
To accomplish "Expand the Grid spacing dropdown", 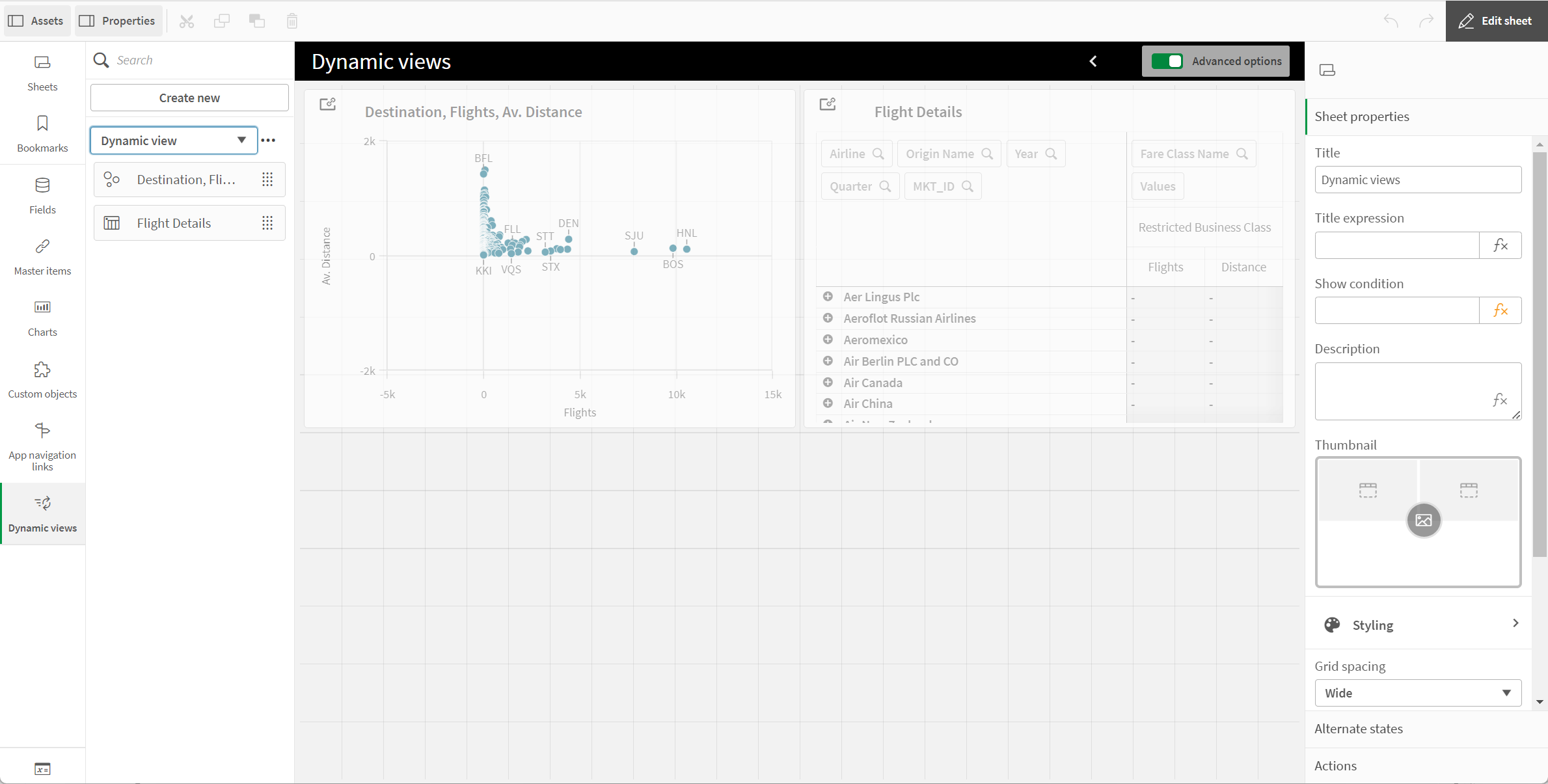I will [1417, 693].
